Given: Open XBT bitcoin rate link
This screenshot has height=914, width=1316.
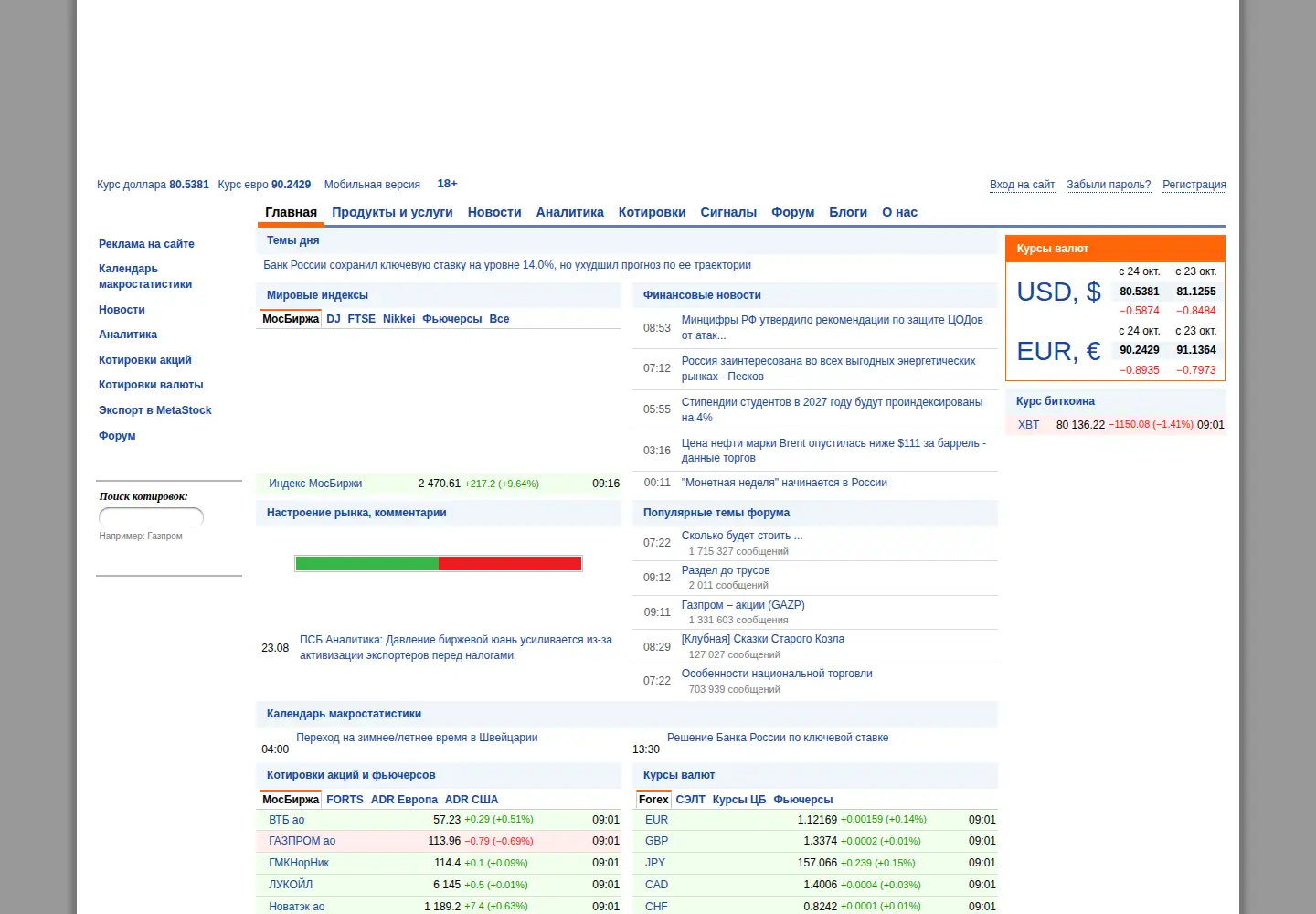Looking at the screenshot, I should 1028,425.
